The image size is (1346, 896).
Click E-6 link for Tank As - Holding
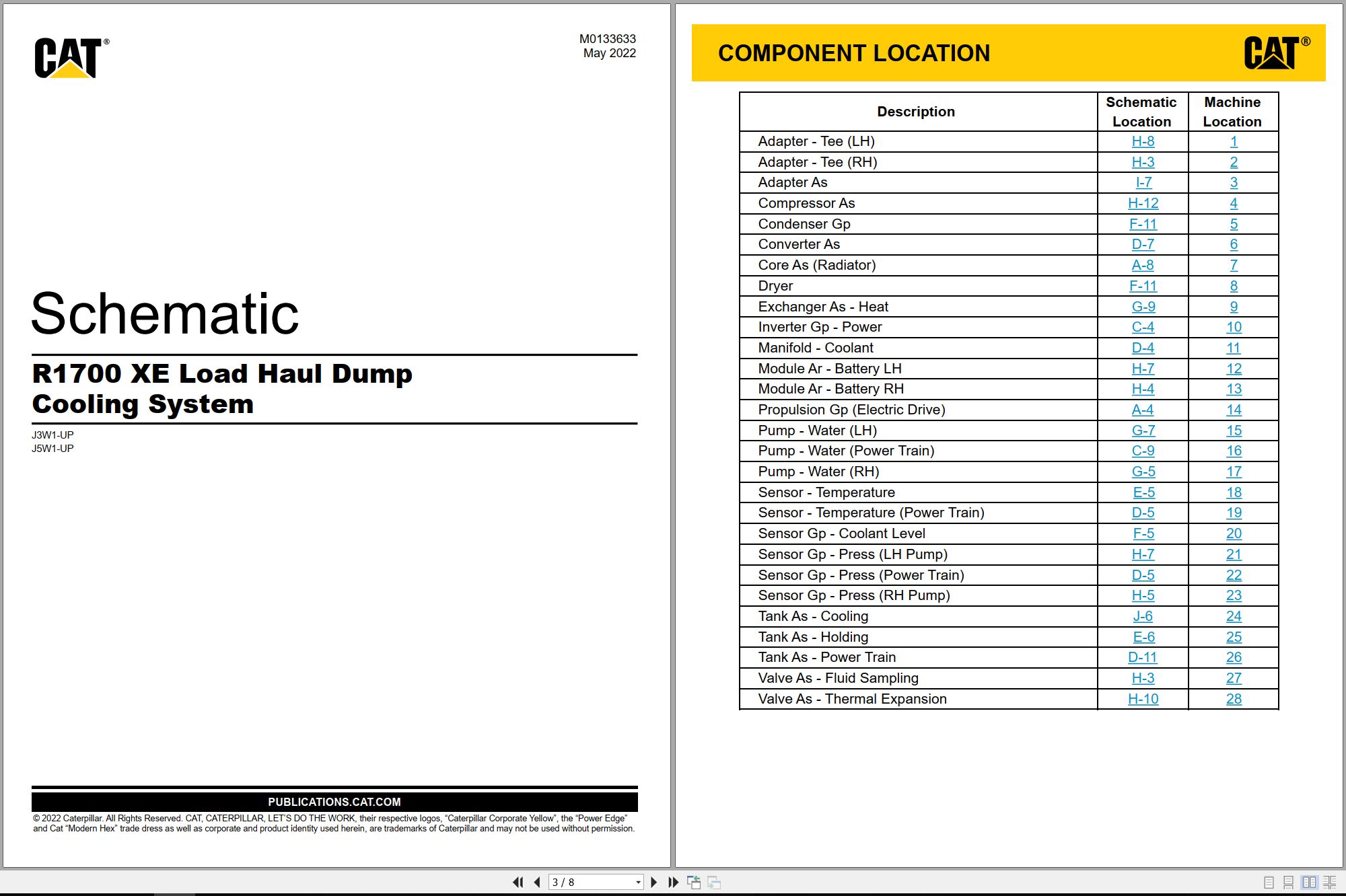[1144, 637]
